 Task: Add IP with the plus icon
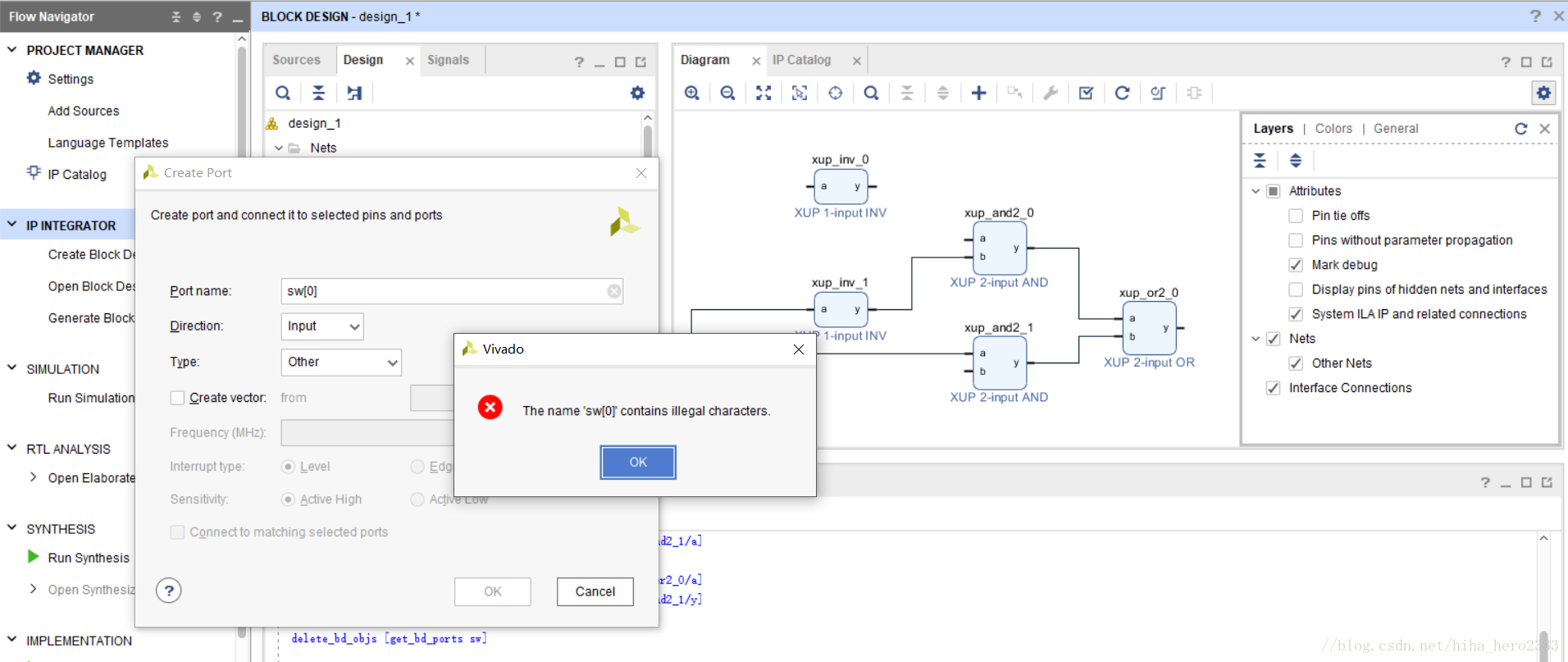978,93
